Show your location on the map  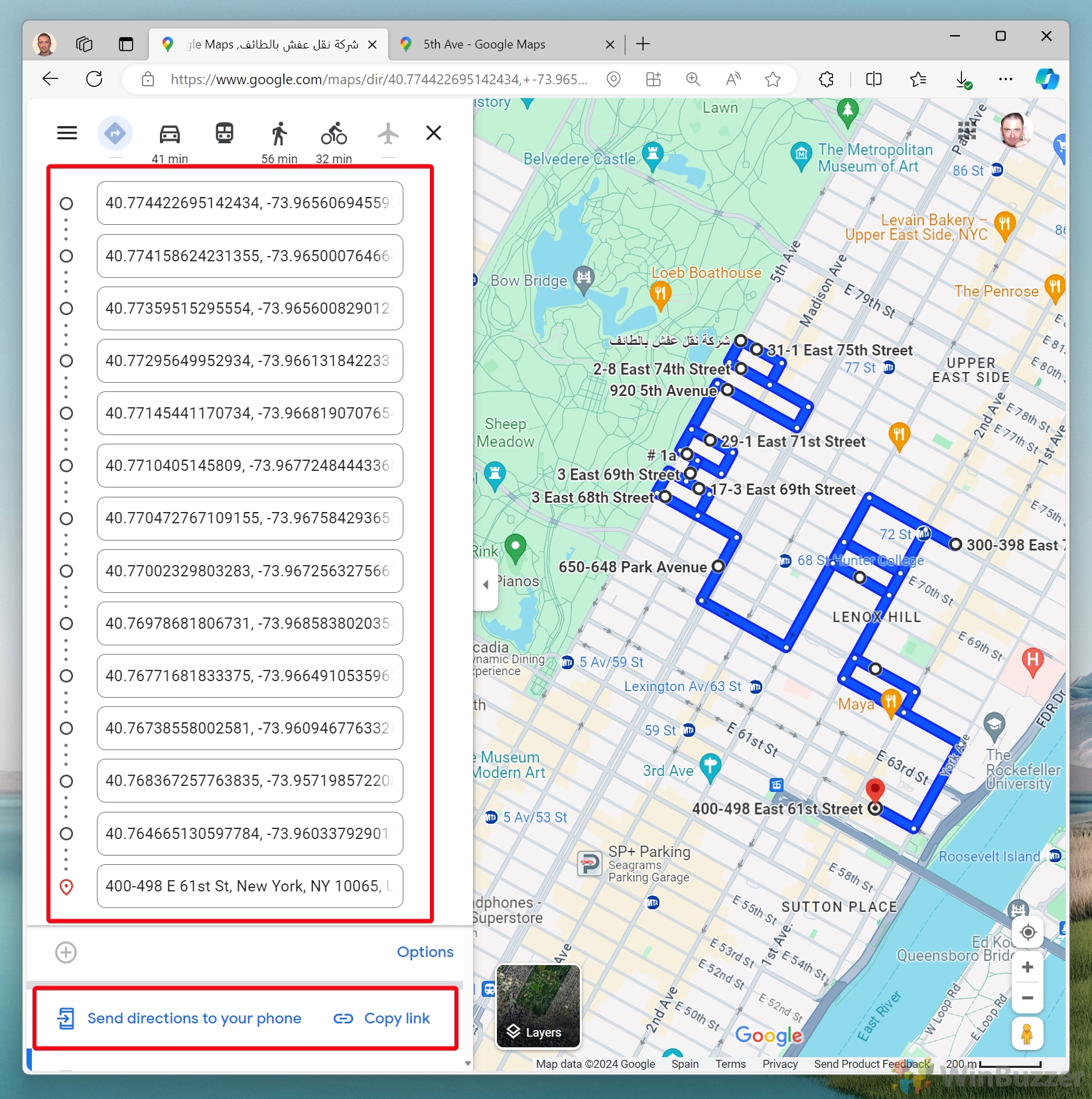coord(1028,933)
